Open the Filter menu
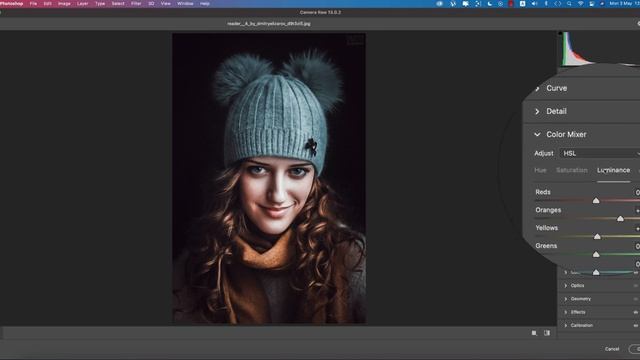Viewport: 640px width, 360px height. [x=136, y=4]
